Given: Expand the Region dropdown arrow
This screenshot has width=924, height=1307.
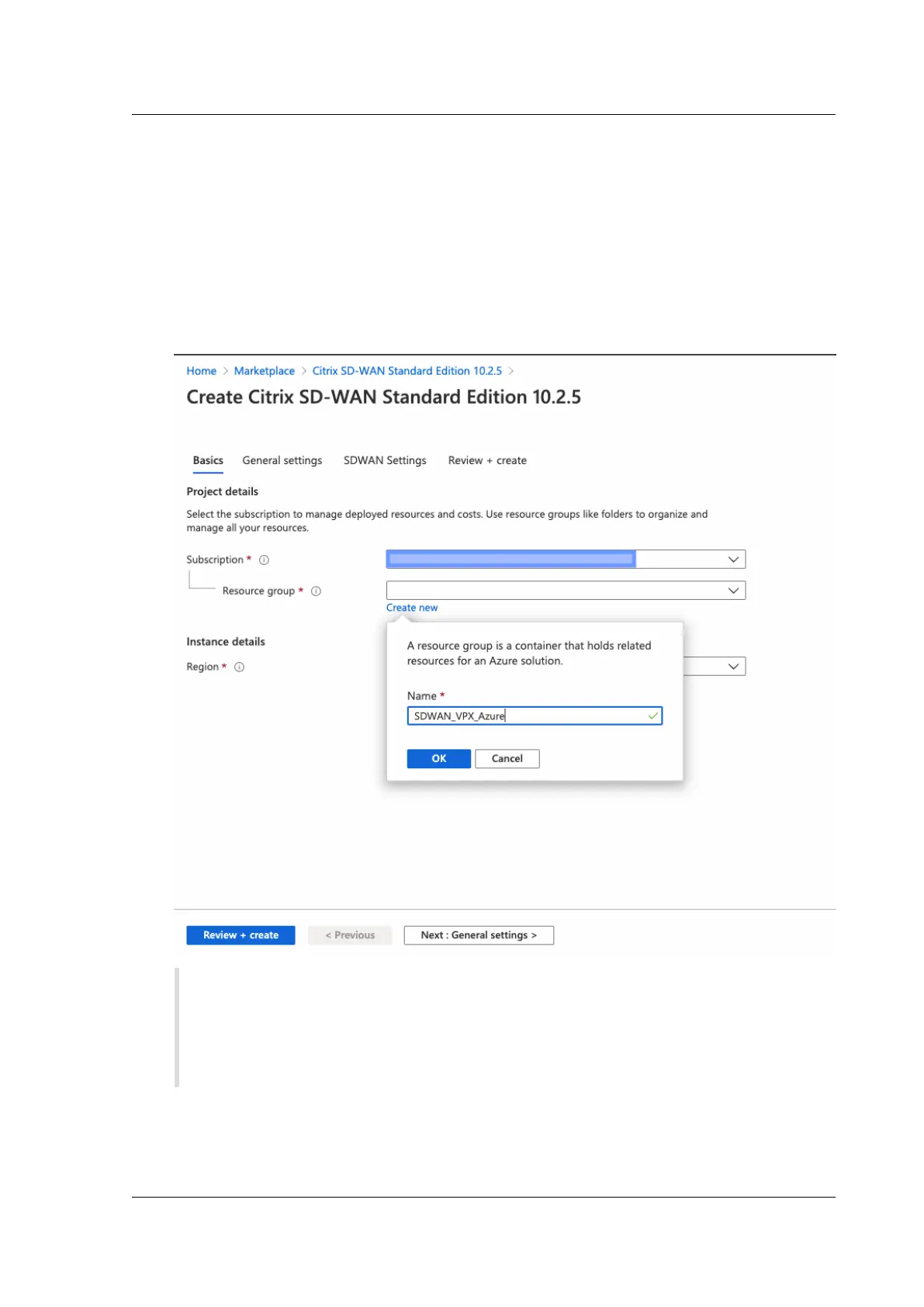Looking at the screenshot, I should [732, 666].
